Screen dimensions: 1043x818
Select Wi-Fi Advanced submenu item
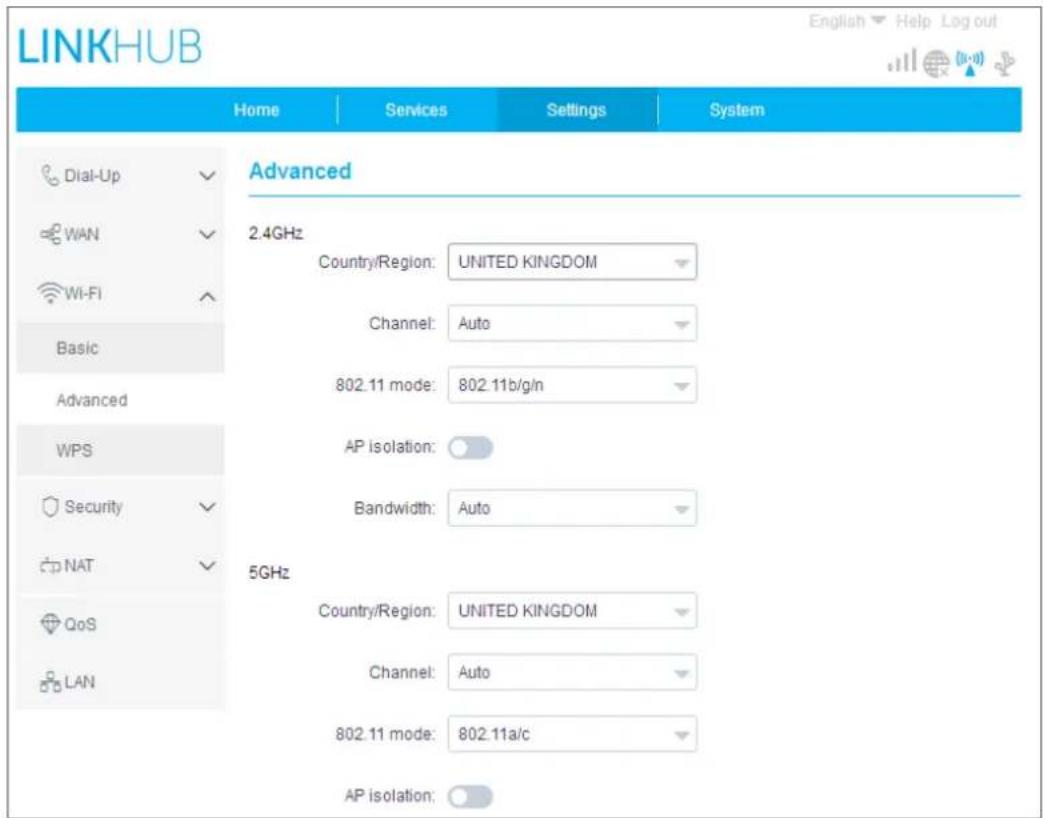pos(120,400)
